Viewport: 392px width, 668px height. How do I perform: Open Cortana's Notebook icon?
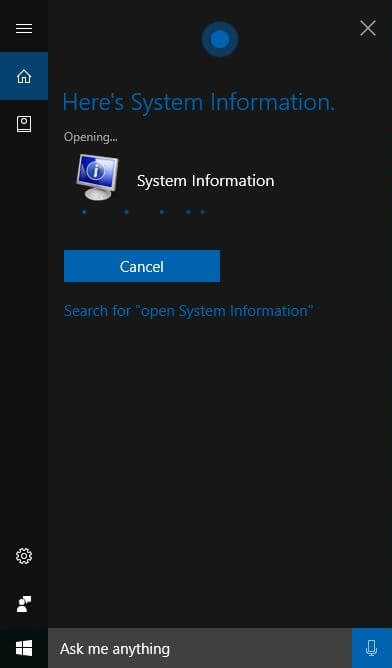(x=24, y=124)
